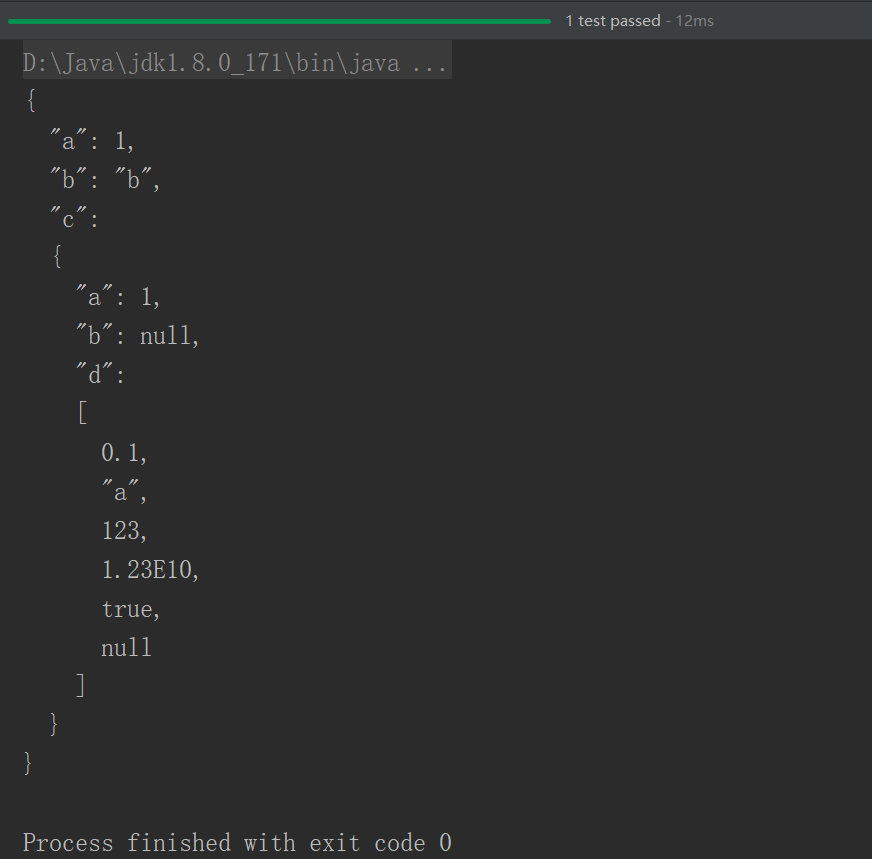Click the top-level "a": 1, line
This screenshot has height=859, width=872.
[x=92, y=141]
